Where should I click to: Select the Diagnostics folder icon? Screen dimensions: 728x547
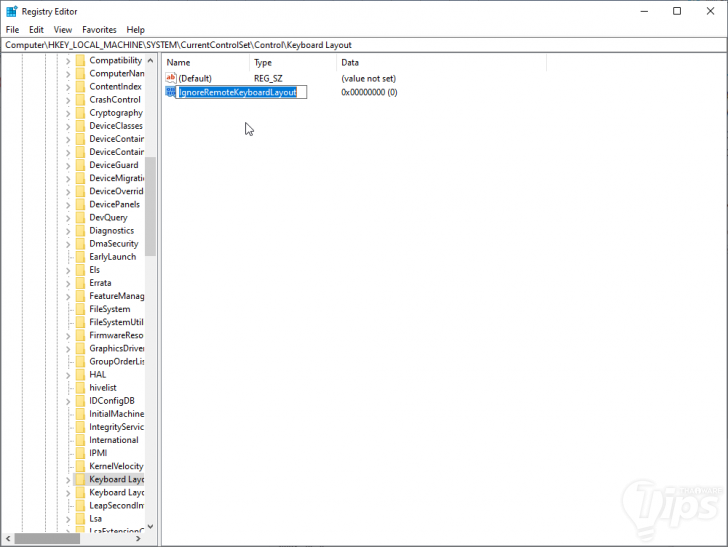[81, 230]
